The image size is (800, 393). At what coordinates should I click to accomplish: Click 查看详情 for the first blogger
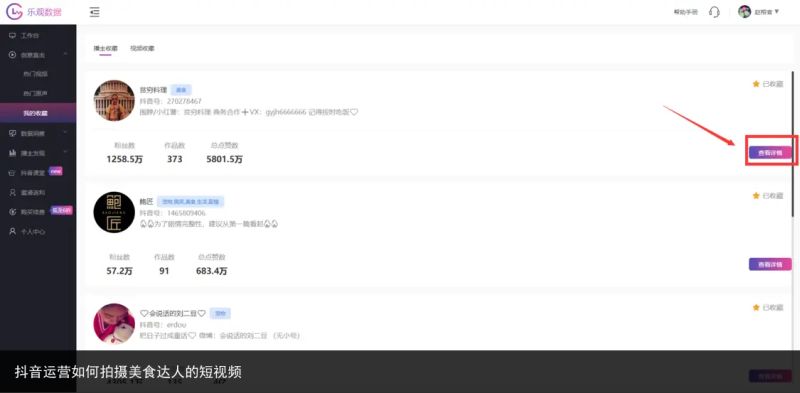770,153
